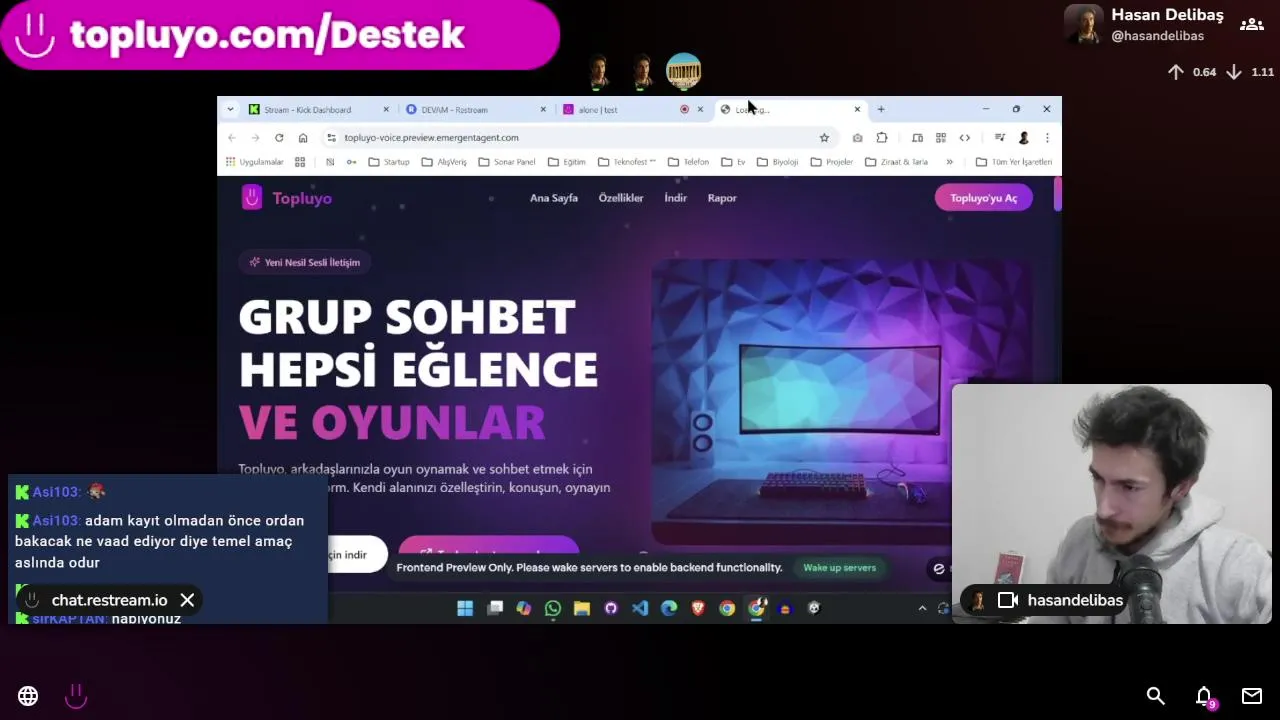Open Uygulamalar apps shortcut in bookmarks bar
The width and height of the screenshot is (1280, 720).
point(255,162)
